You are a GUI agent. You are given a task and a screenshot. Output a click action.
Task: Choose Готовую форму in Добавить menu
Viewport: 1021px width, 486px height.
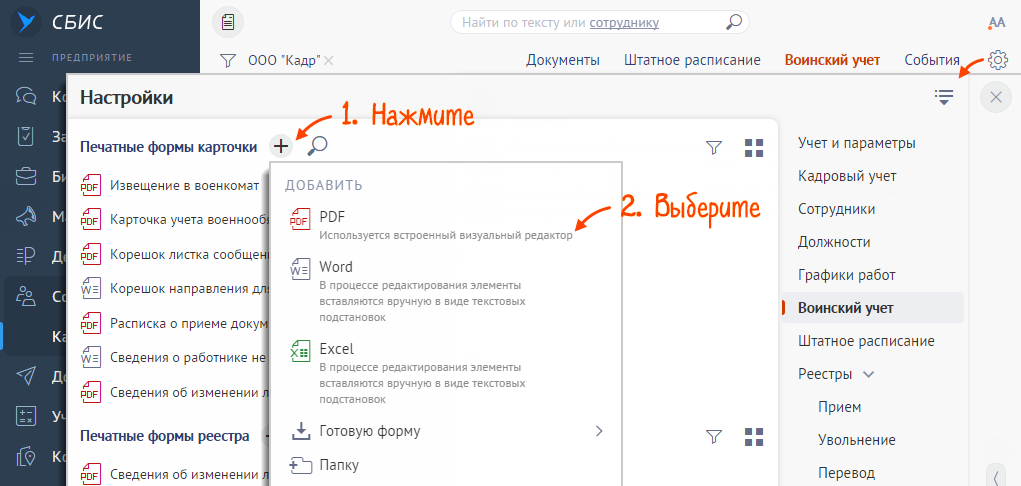click(x=446, y=431)
